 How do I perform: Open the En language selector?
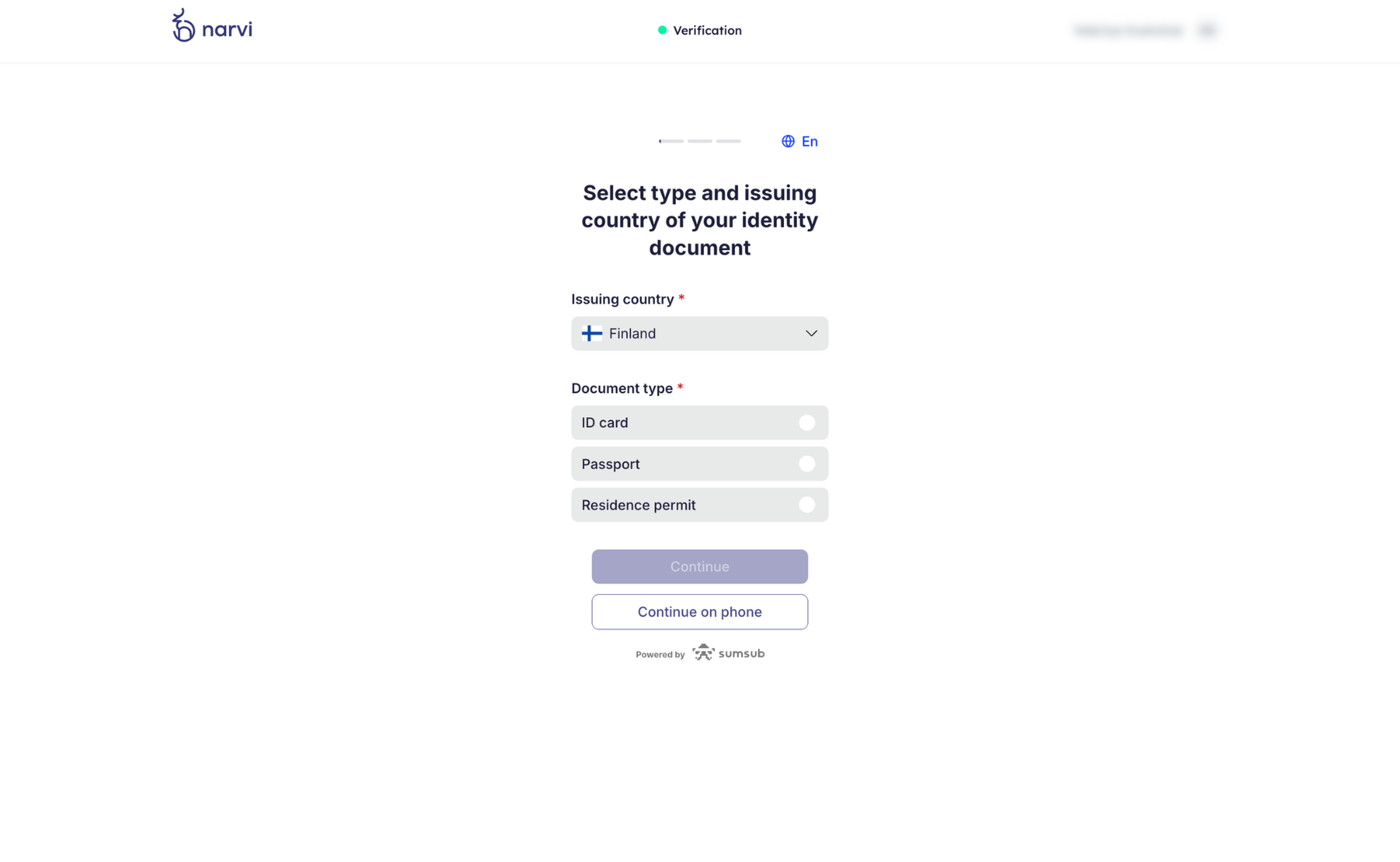coord(800,141)
